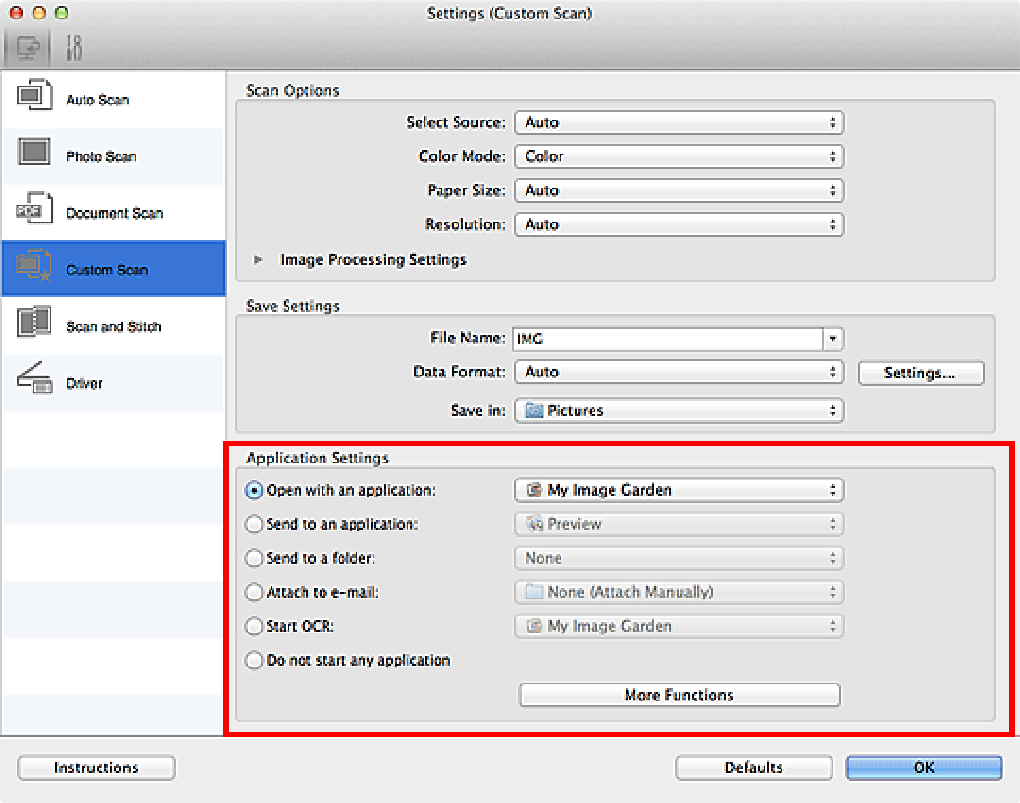This screenshot has height=803, width=1020.
Task: Click the Auto Scan icon in sidebar
Action: 35,94
